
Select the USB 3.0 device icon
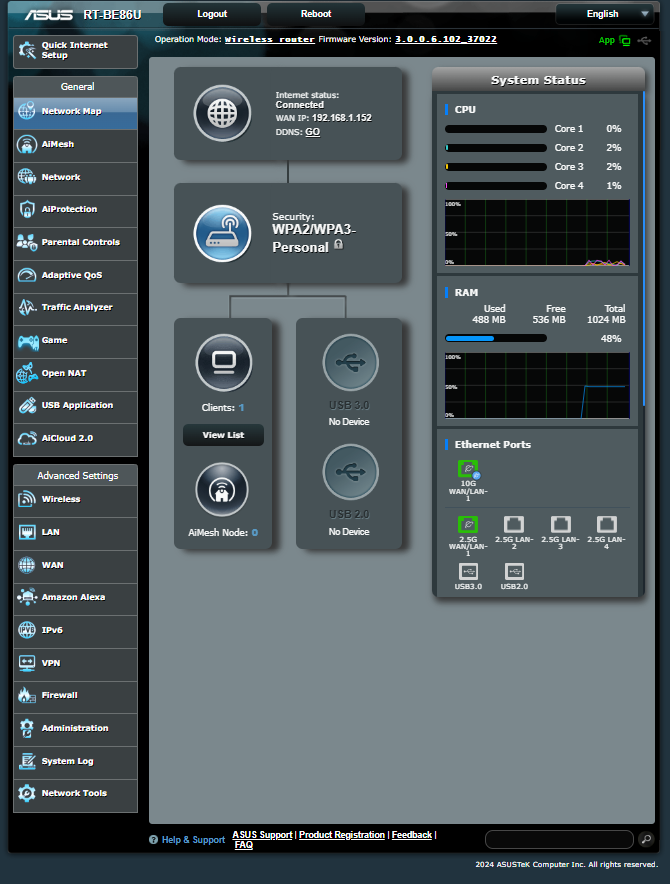pos(351,362)
